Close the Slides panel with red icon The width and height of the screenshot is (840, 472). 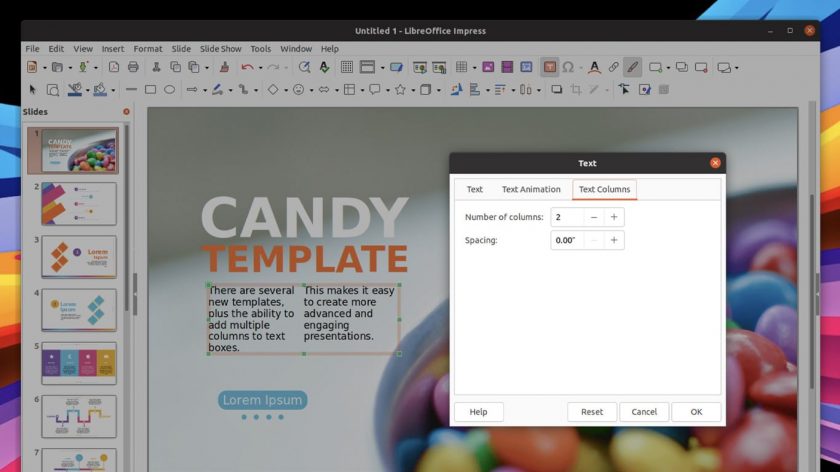pyautogui.click(x=126, y=111)
